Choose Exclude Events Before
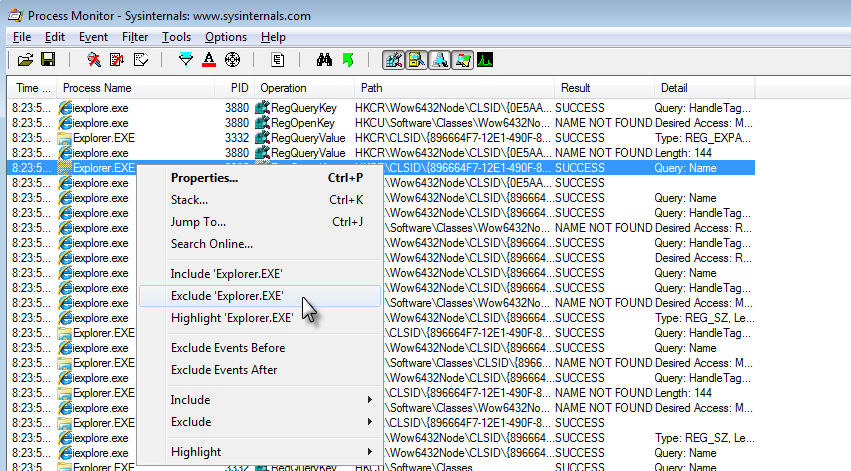This screenshot has width=851, height=471. [x=261, y=348]
